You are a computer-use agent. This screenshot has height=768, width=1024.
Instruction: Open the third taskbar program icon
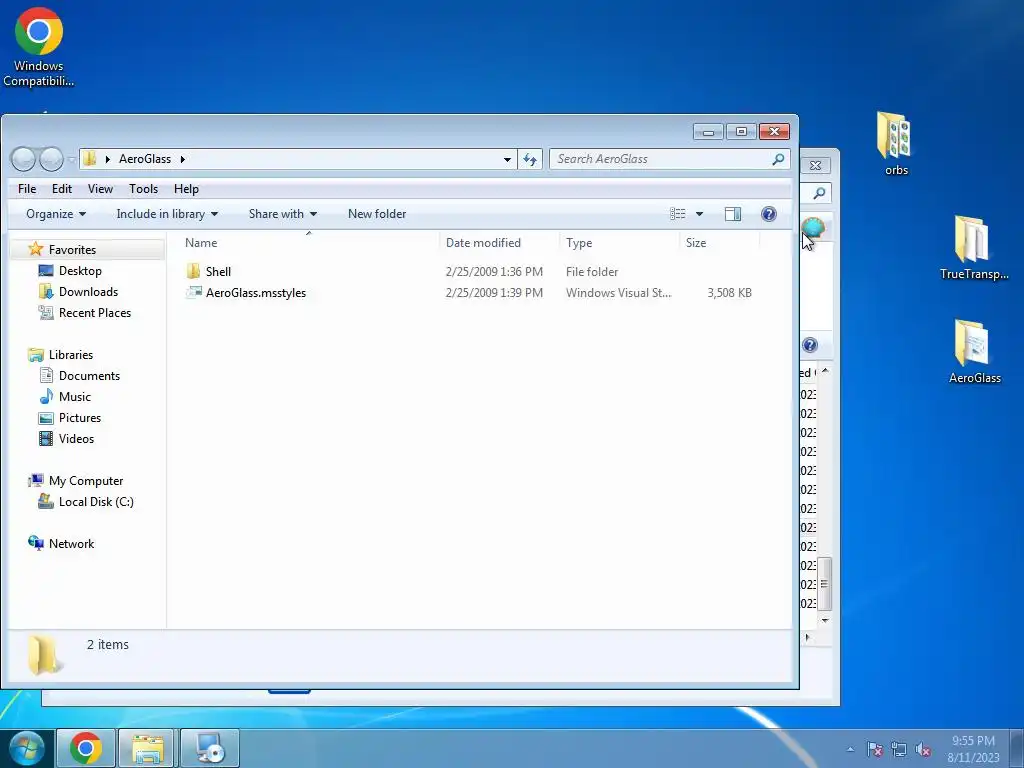pyautogui.click(x=210, y=748)
